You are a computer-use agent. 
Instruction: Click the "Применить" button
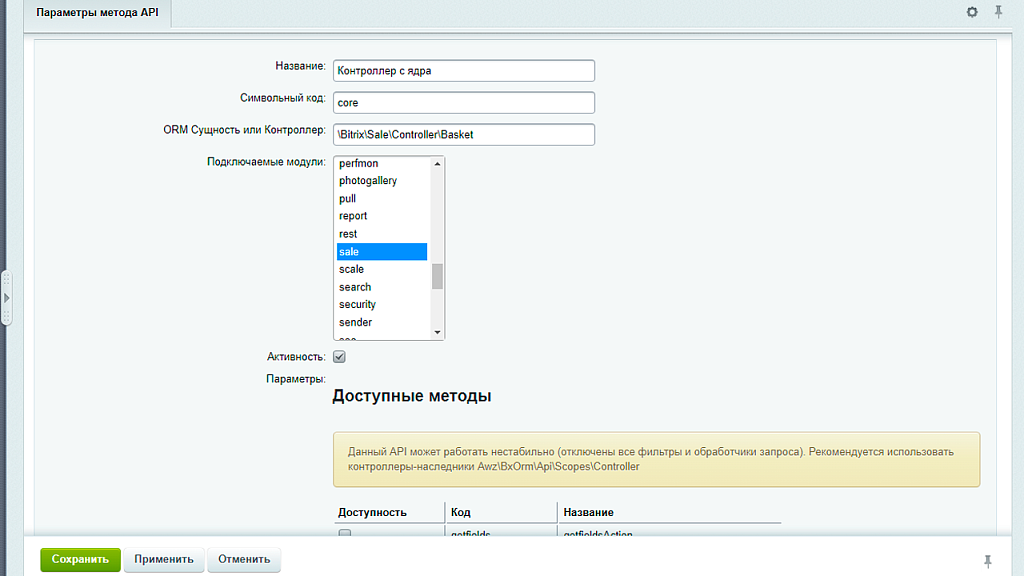click(164, 560)
